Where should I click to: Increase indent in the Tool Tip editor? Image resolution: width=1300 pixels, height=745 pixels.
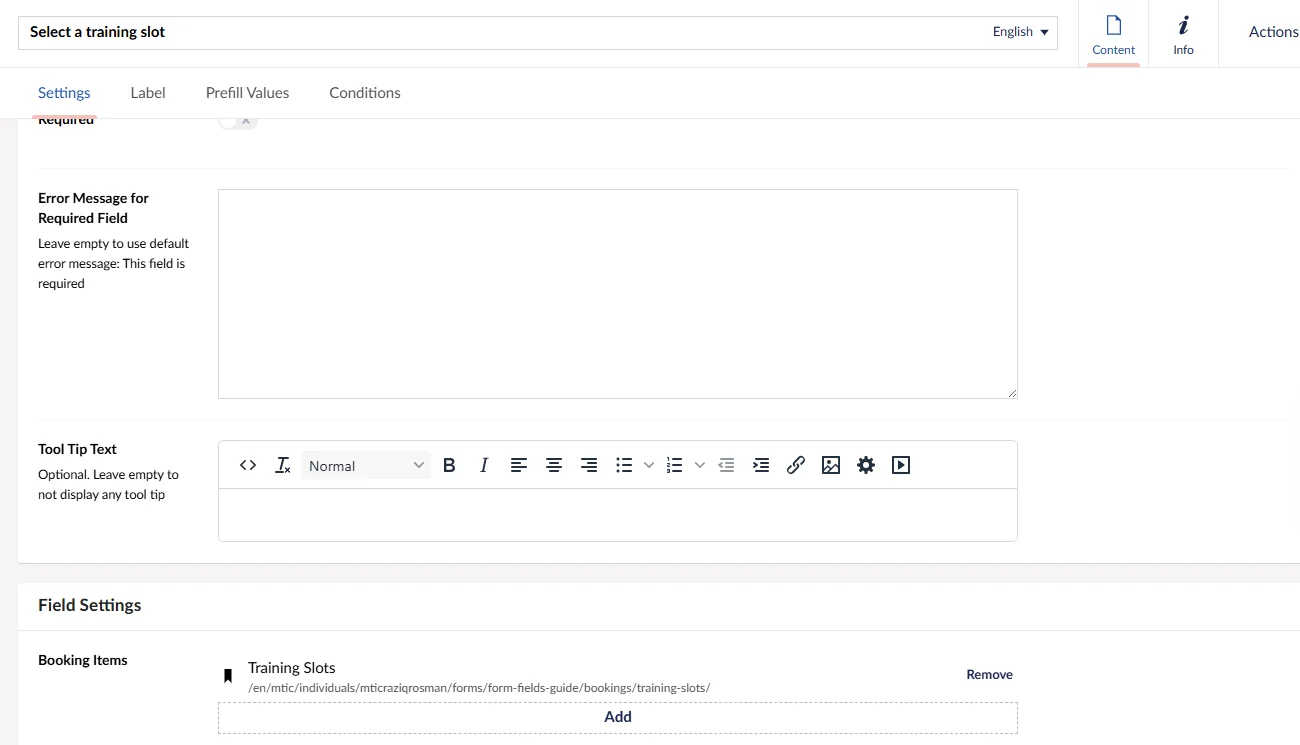pyautogui.click(x=760, y=465)
